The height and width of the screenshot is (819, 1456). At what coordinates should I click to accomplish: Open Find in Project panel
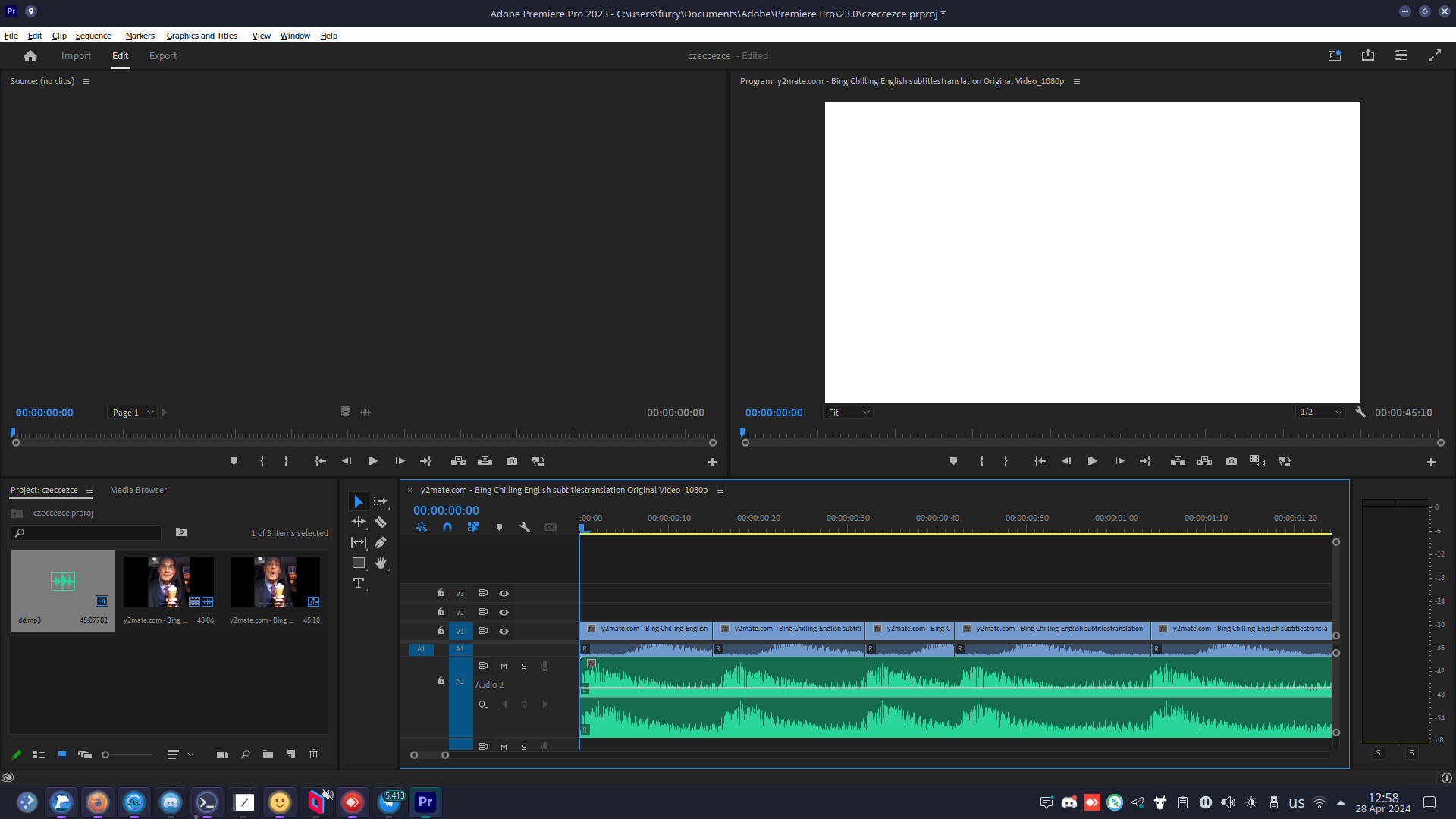tap(245, 754)
